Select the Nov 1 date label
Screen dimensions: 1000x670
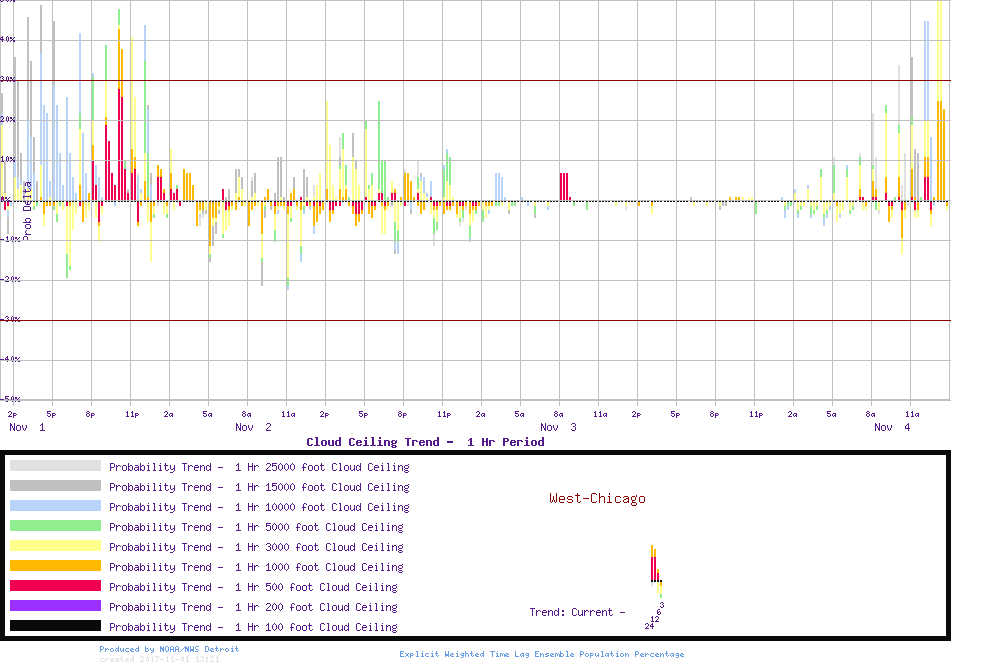(27, 427)
